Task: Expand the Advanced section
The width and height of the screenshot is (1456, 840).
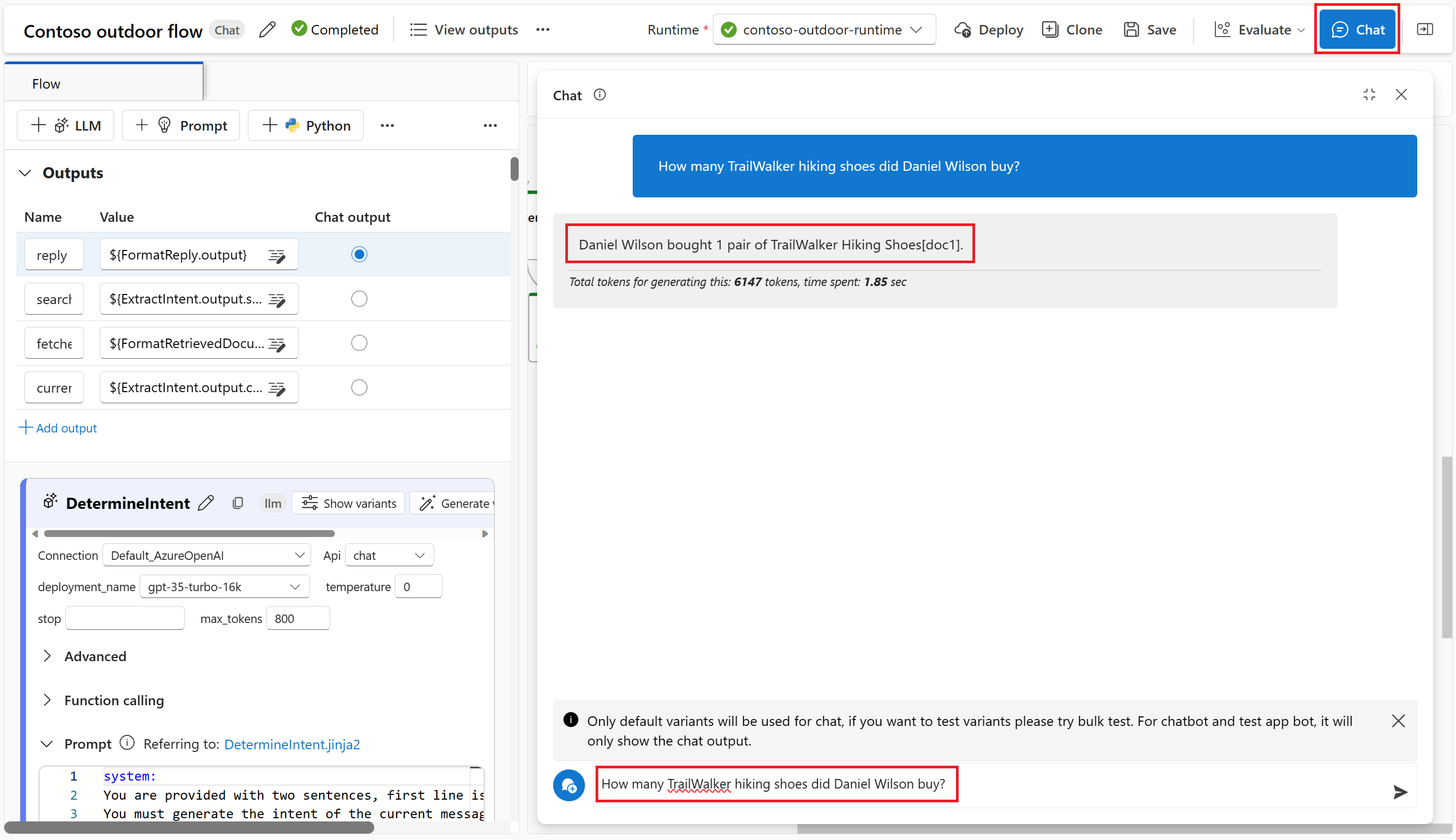Action: (x=47, y=656)
